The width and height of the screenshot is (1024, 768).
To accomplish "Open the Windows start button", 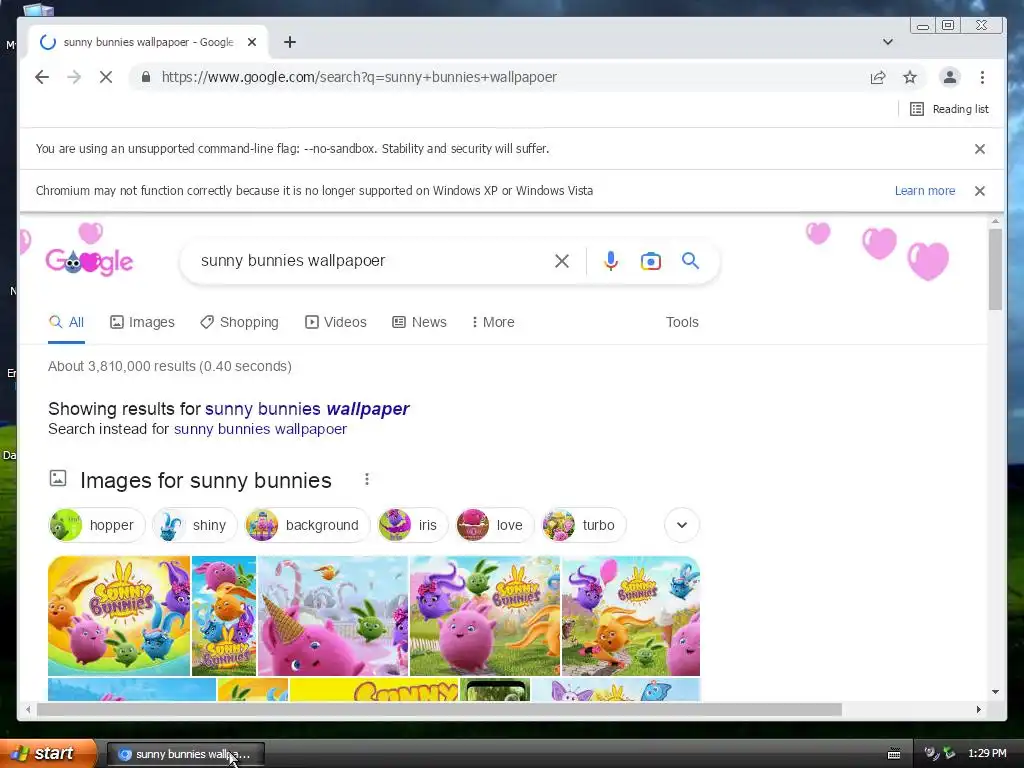I will (x=48, y=754).
